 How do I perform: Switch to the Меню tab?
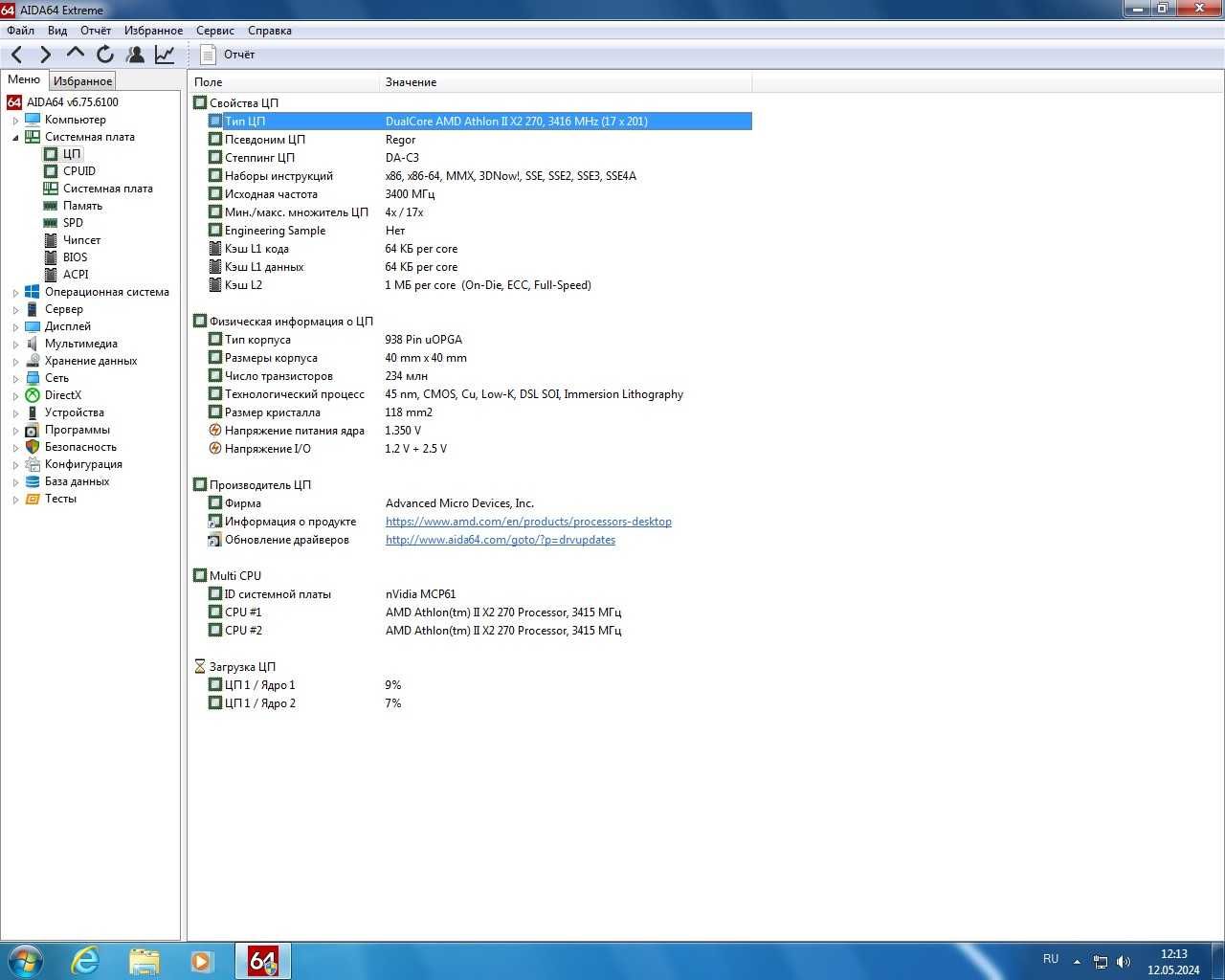coord(24,79)
